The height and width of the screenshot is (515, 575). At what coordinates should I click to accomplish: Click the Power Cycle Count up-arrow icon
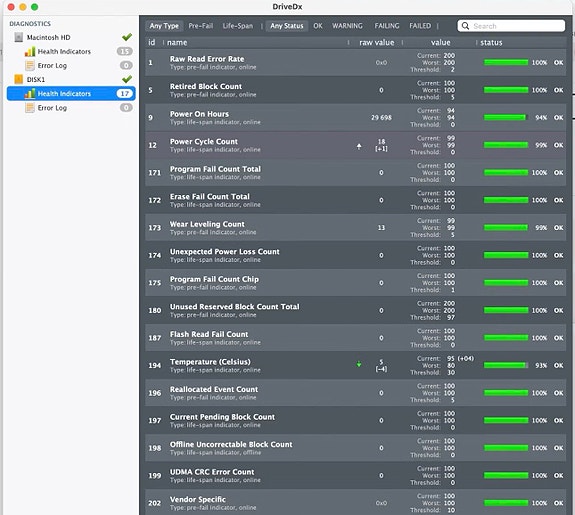[359, 146]
